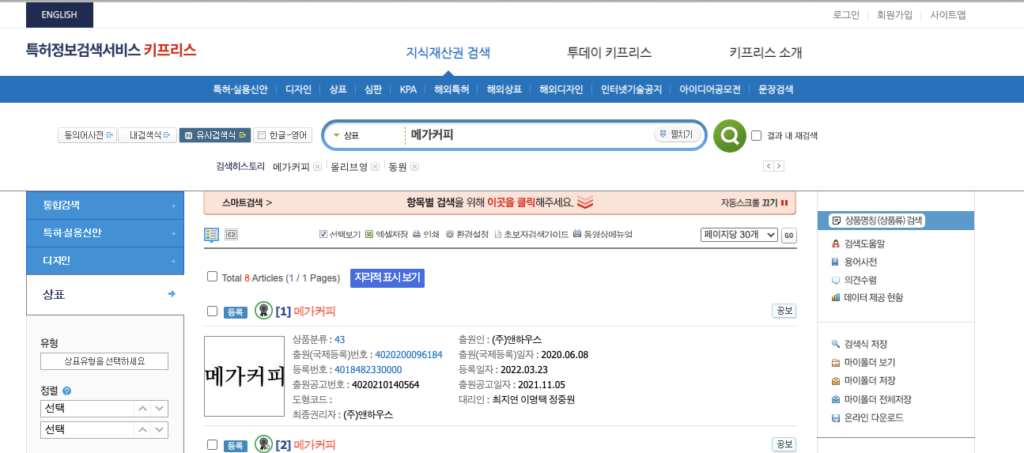Click ENGLISH language button
The height and width of the screenshot is (453, 1024).
click(x=59, y=14)
